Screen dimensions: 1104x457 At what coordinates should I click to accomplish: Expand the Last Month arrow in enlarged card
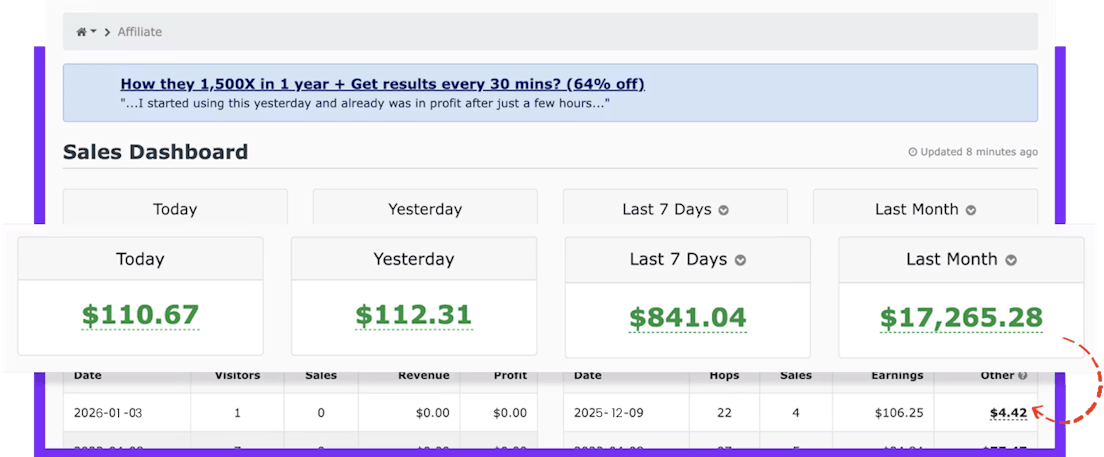click(1011, 260)
